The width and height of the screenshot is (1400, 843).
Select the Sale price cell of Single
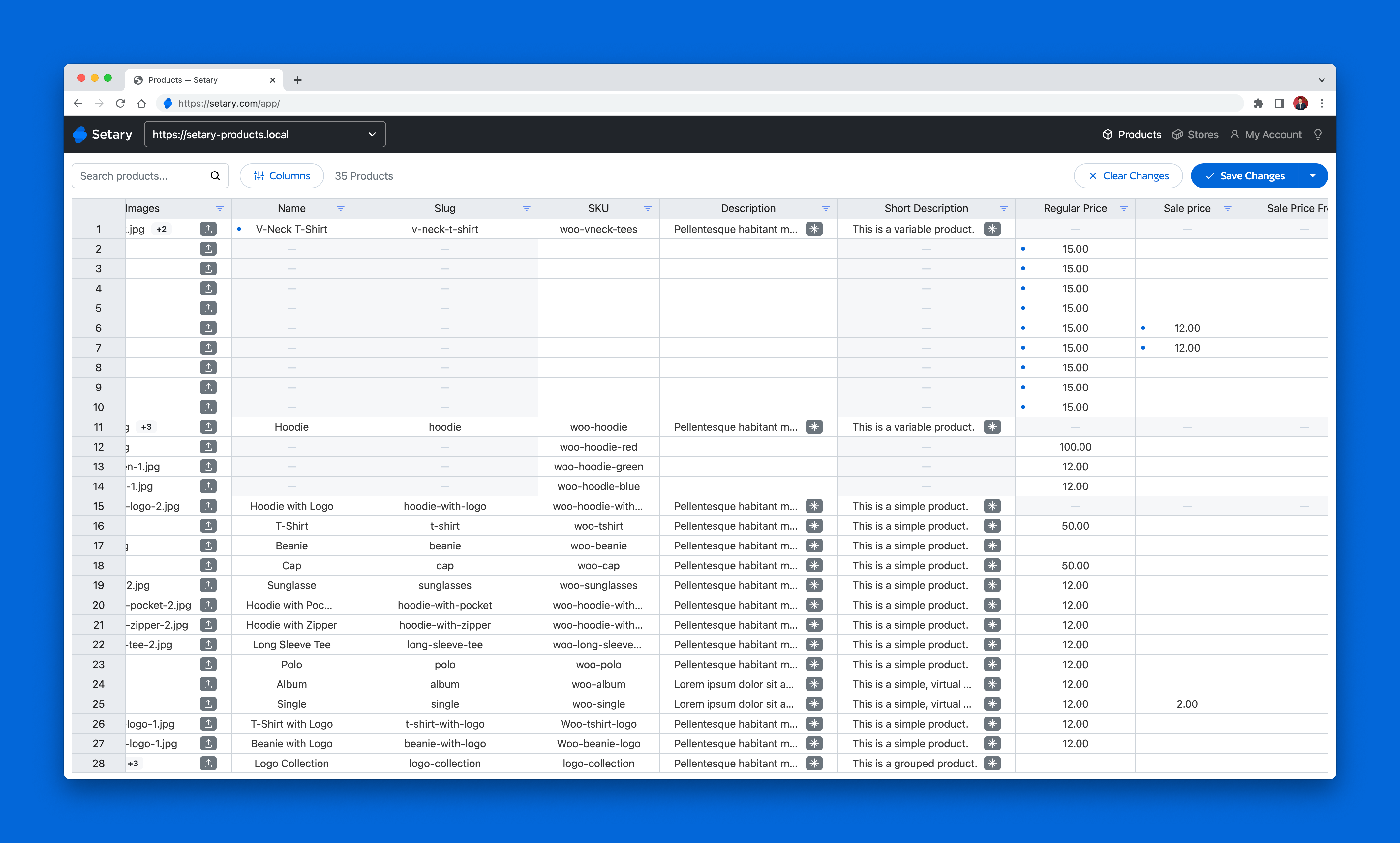pos(1187,704)
